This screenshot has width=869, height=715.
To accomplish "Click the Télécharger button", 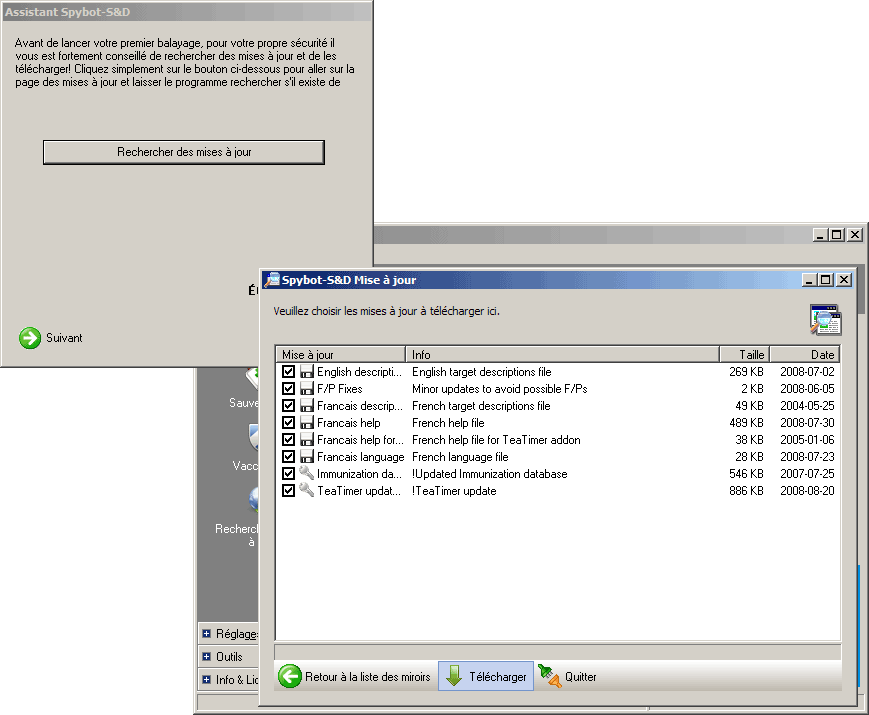I will (x=486, y=677).
